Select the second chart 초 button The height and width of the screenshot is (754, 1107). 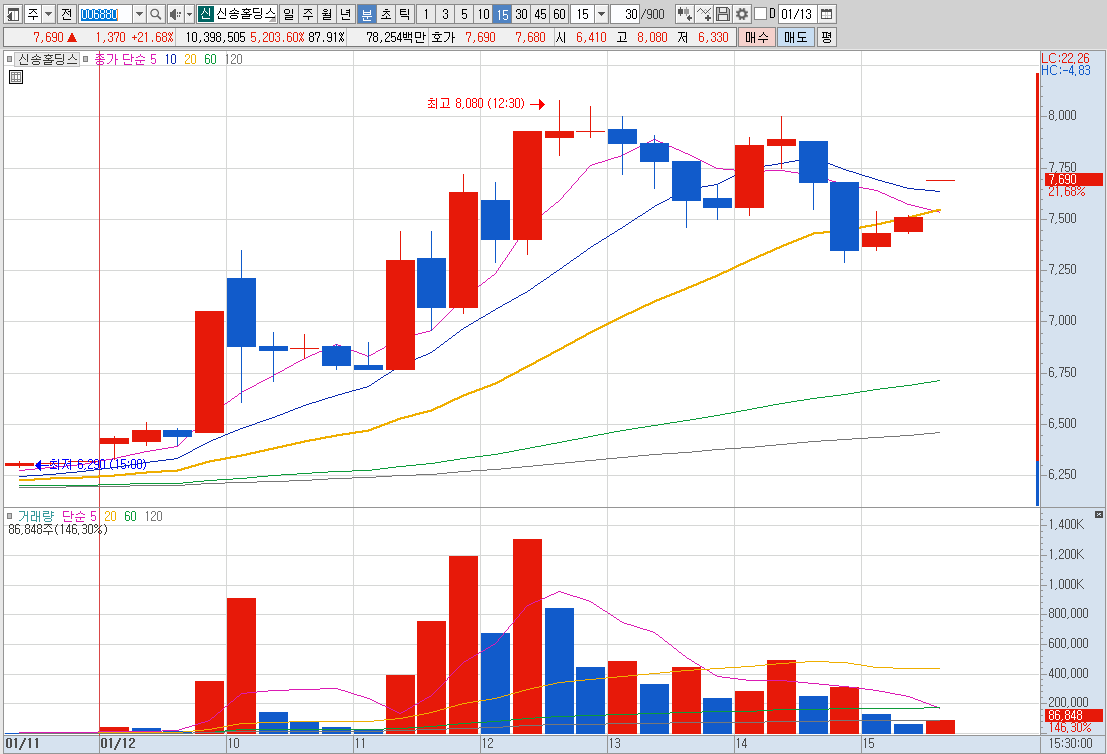pos(385,14)
